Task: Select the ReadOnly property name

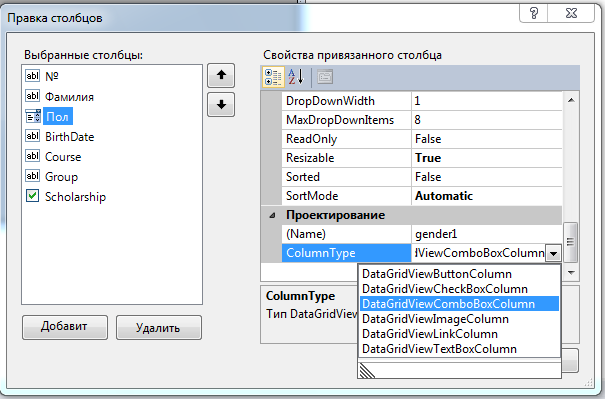Action: pyautogui.click(x=346, y=139)
